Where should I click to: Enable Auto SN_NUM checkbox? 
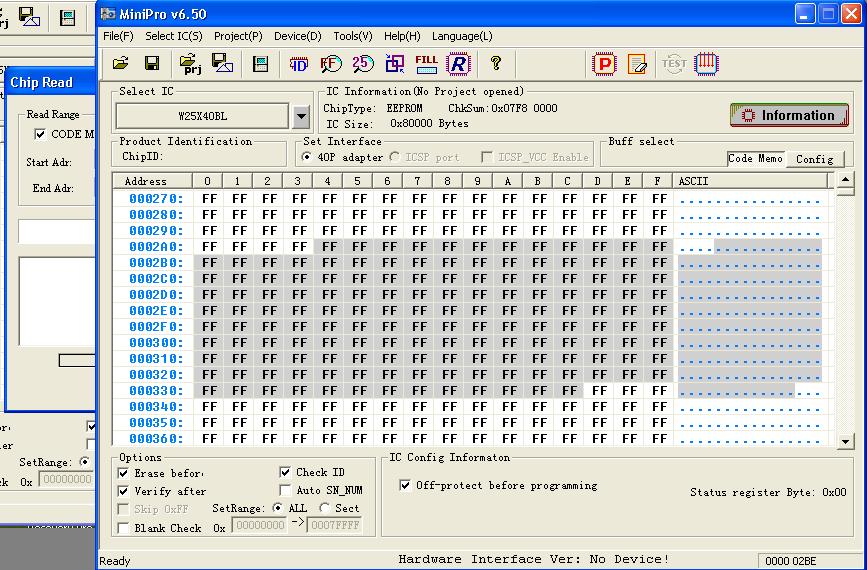285,490
